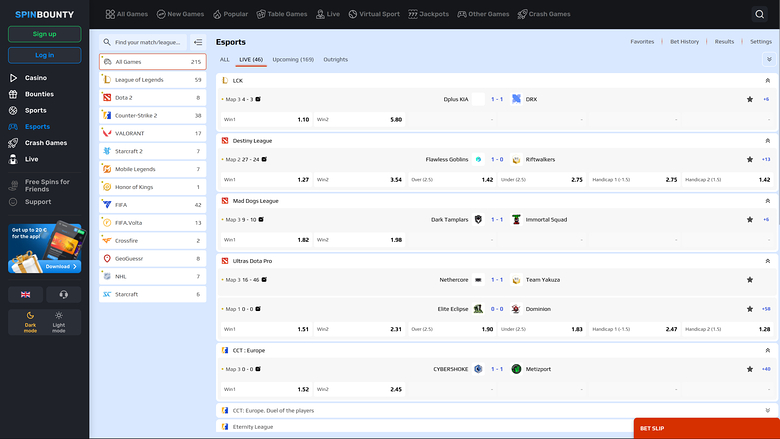This screenshot has width=780, height=439.
Task: Open the Outrights tab
Action: [336, 60]
